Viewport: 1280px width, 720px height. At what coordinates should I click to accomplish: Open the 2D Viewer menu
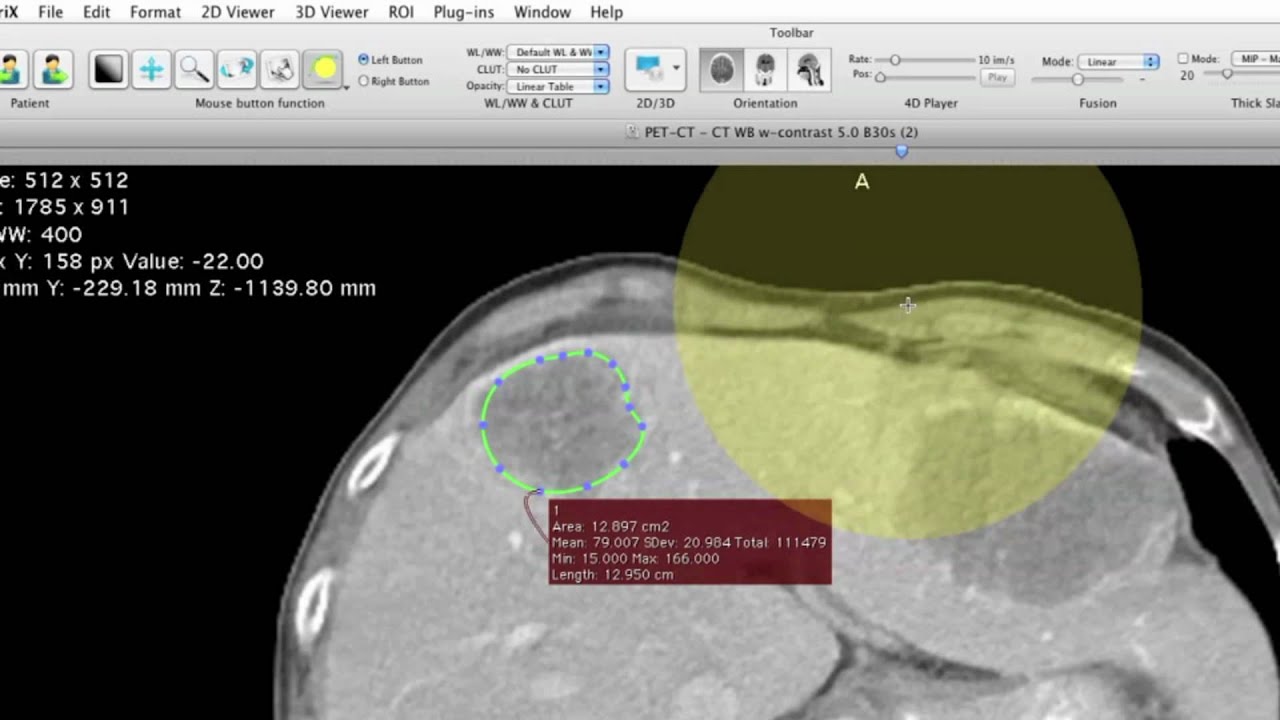238,12
